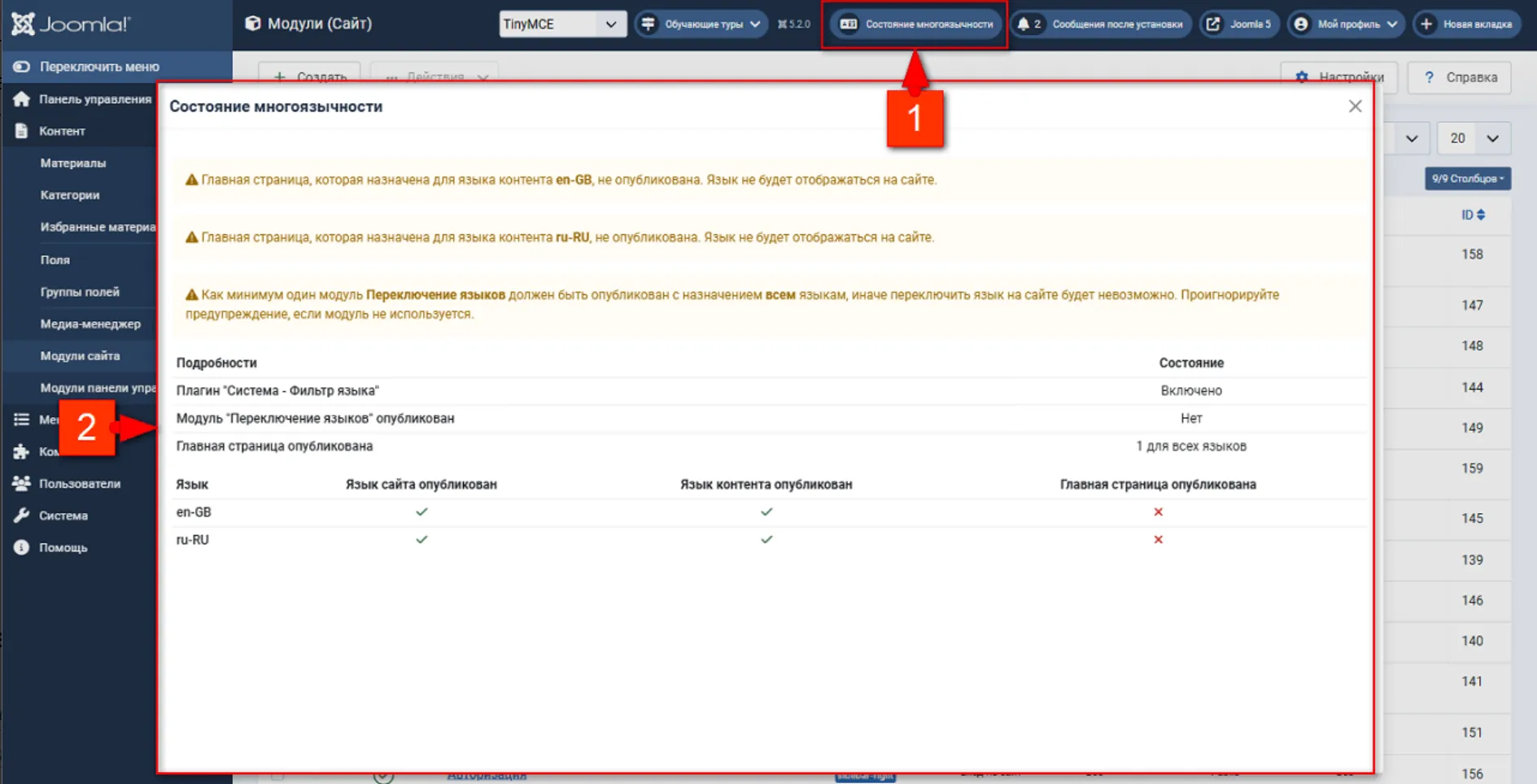Open the Справка help button
The height and width of the screenshot is (784, 1537).
pos(1460,77)
